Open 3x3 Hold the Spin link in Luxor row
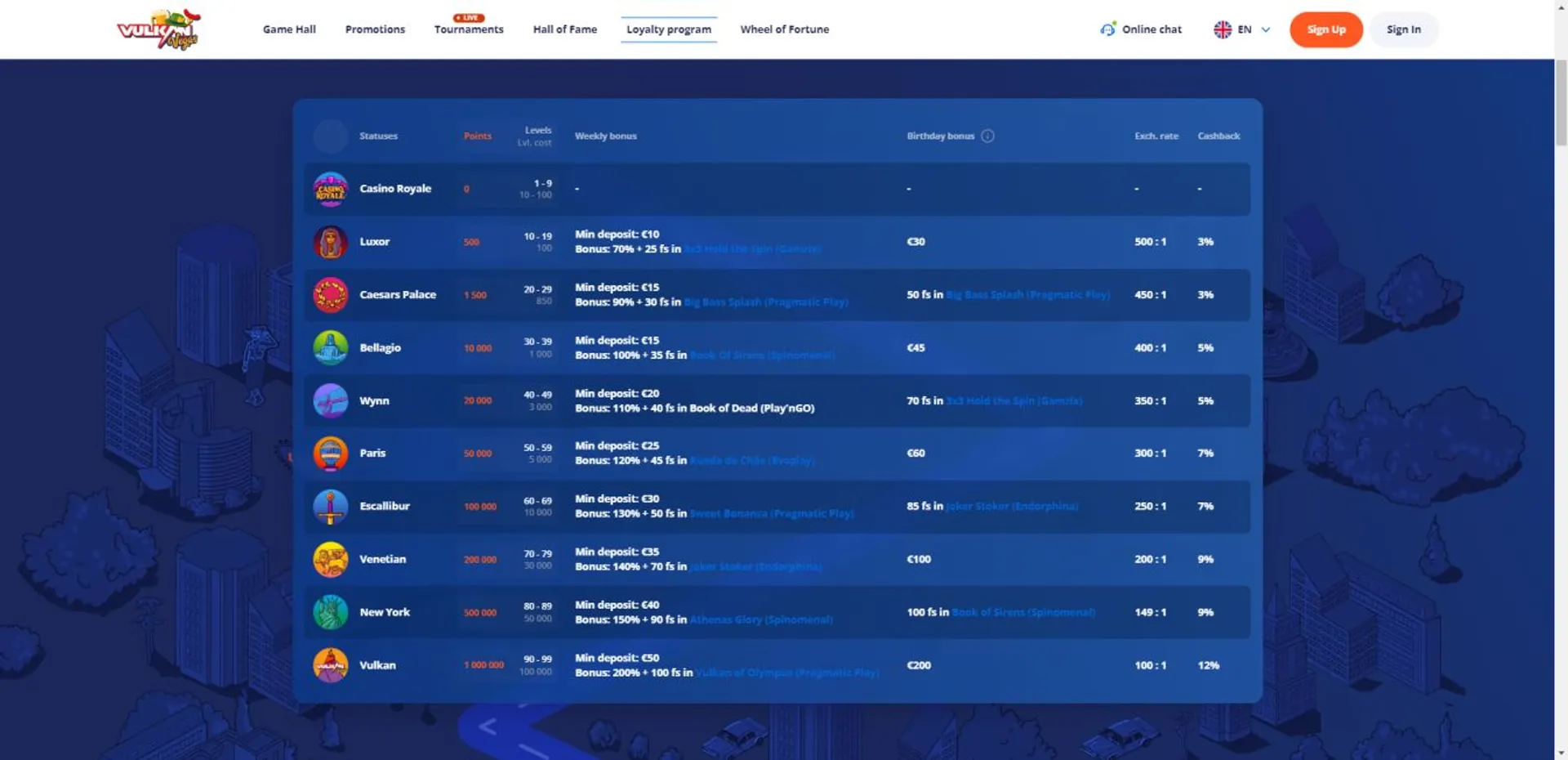Screen dimensions: 1568x760 coord(752,249)
